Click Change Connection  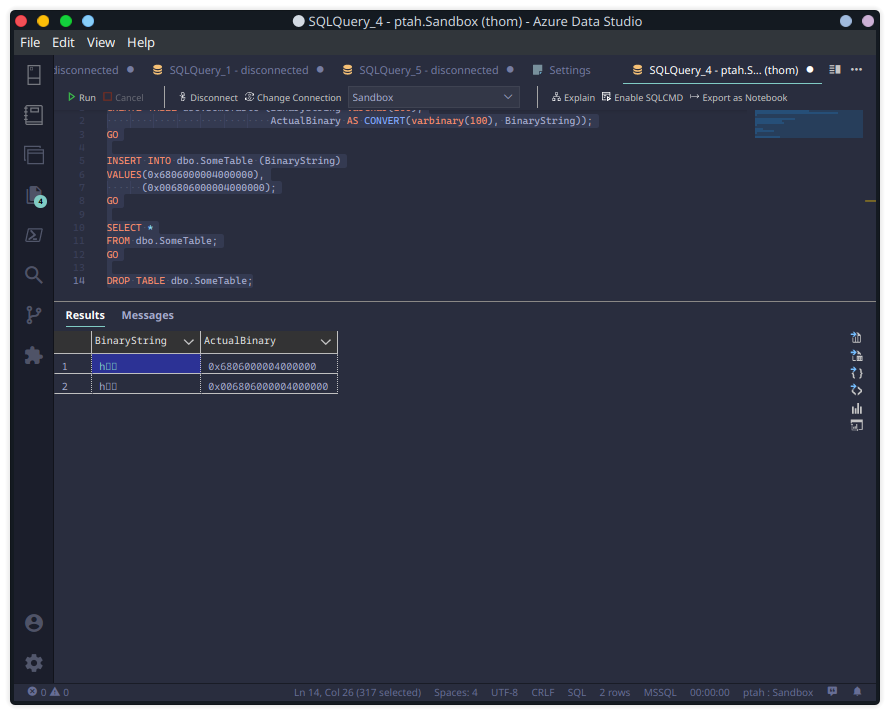(x=293, y=98)
